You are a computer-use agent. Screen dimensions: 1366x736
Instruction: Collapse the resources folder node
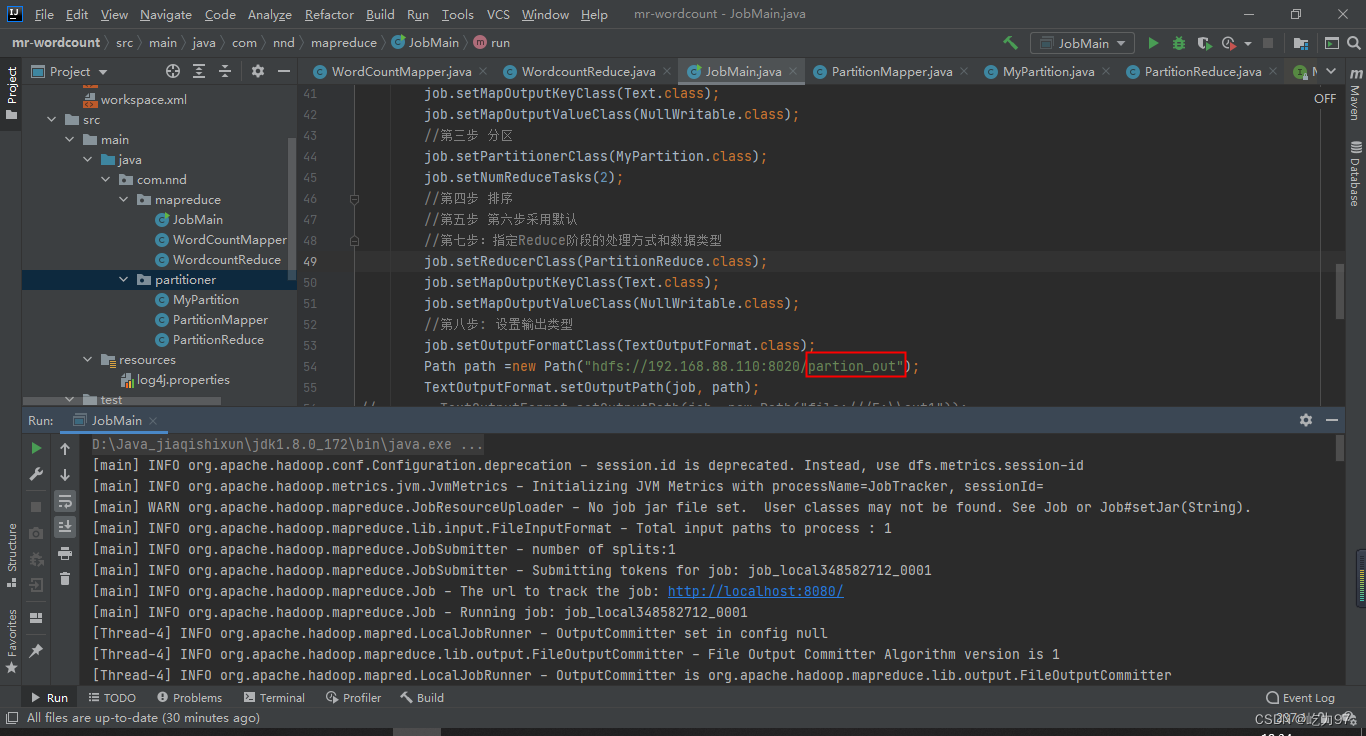click(88, 359)
